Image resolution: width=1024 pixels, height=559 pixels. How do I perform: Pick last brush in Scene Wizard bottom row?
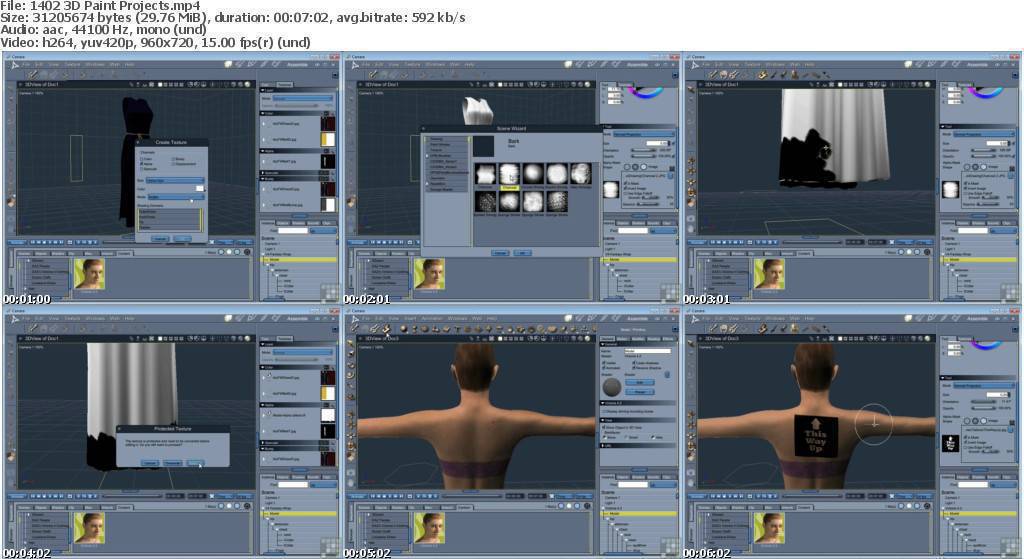coord(557,201)
